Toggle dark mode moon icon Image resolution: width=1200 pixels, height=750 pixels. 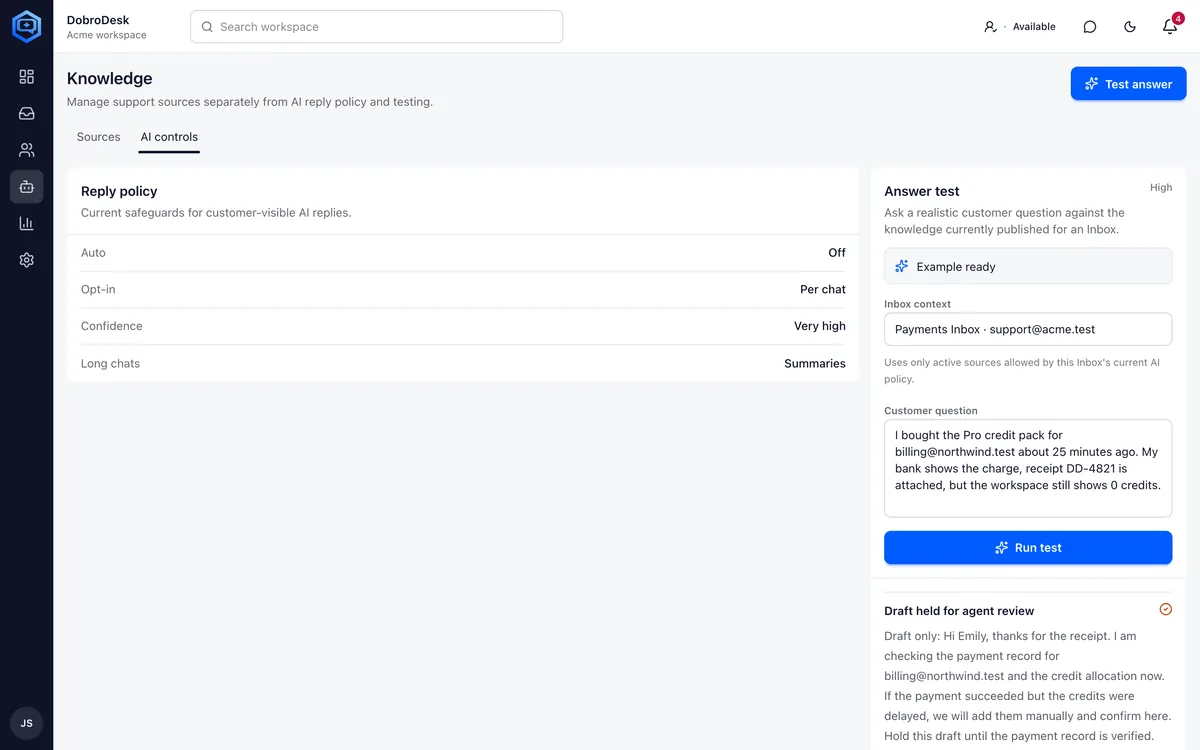pyautogui.click(x=1130, y=27)
